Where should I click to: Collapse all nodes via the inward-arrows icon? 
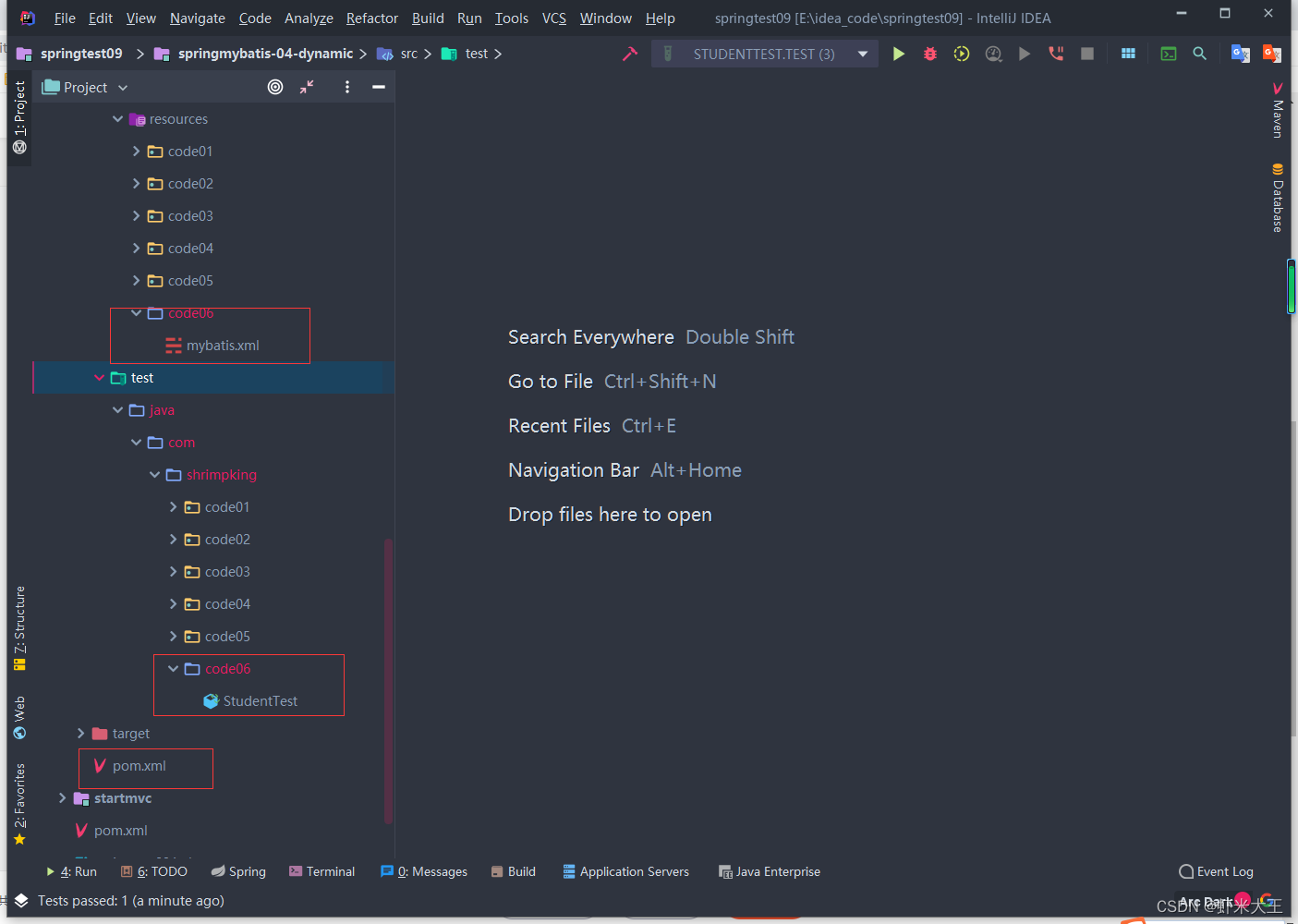click(x=306, y=86)
